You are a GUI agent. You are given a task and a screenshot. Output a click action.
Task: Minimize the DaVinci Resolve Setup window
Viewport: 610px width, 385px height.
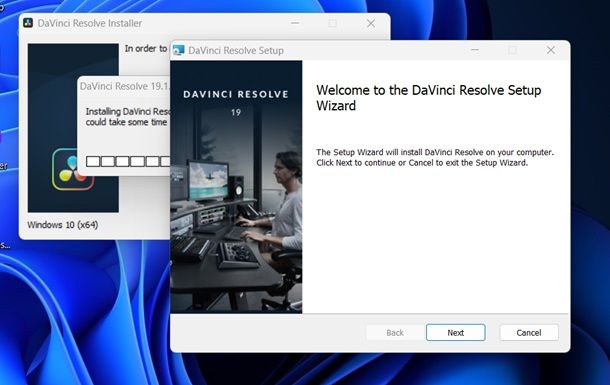coord(475,50)
